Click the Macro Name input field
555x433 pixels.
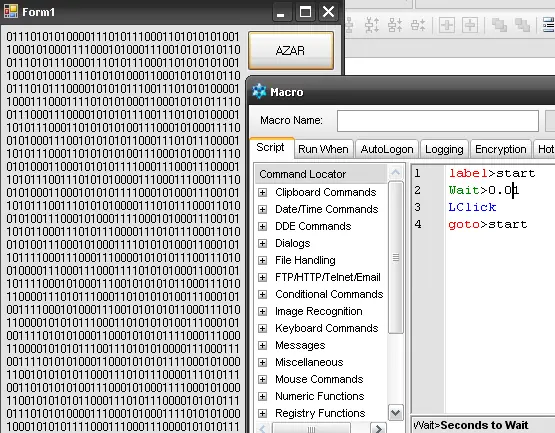click(x=437, y=121)
